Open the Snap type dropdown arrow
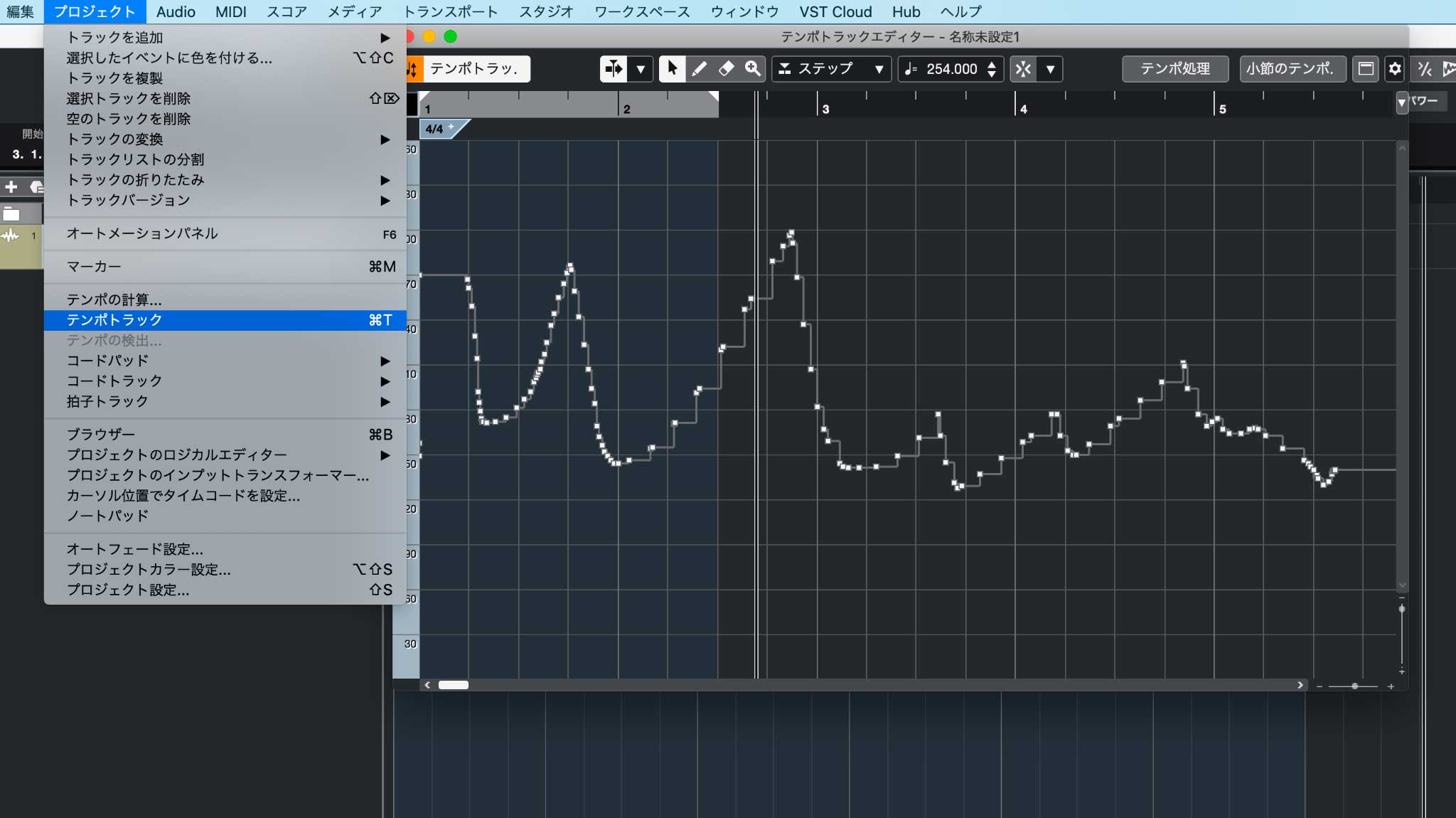Viewport: 1456px width, 818px height. (1050, 69)
